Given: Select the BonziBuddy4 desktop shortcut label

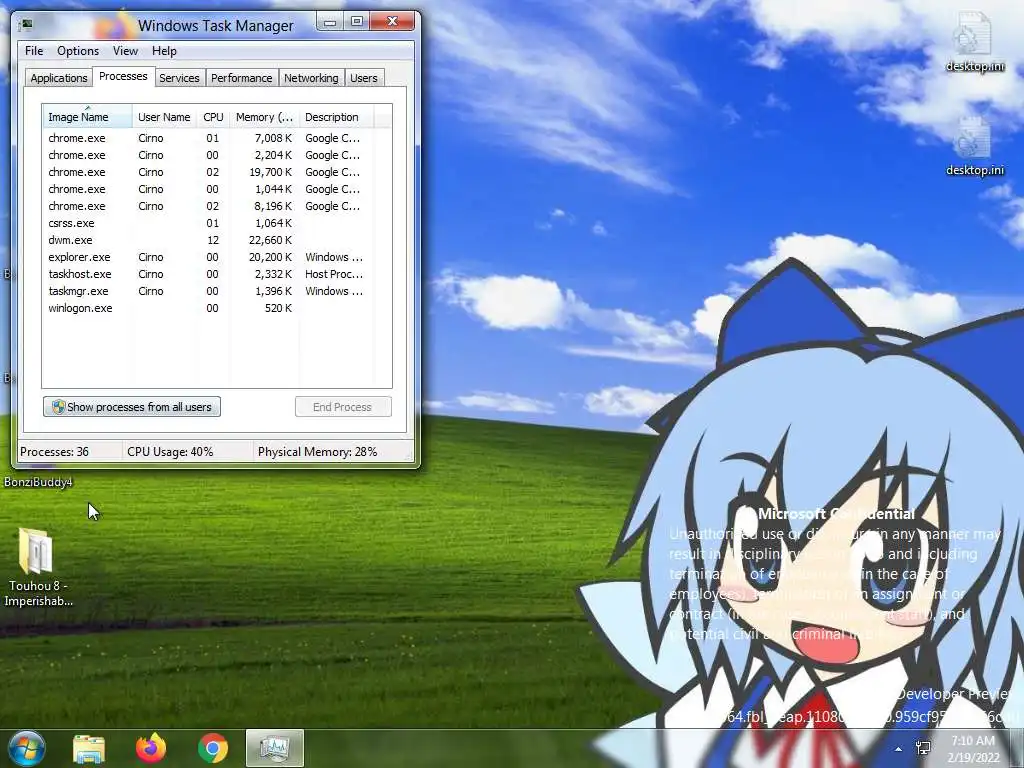Looking at the screenshot, I should click(38, 483).
